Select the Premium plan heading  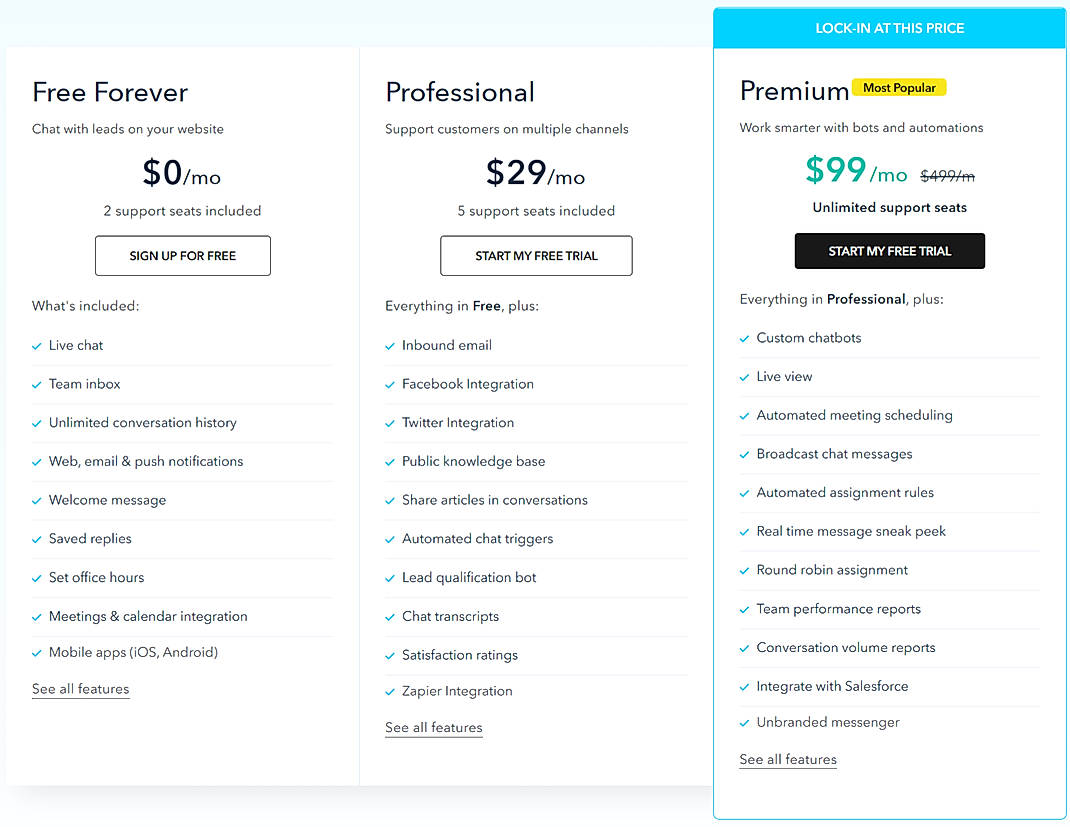(x=794, y=91)
